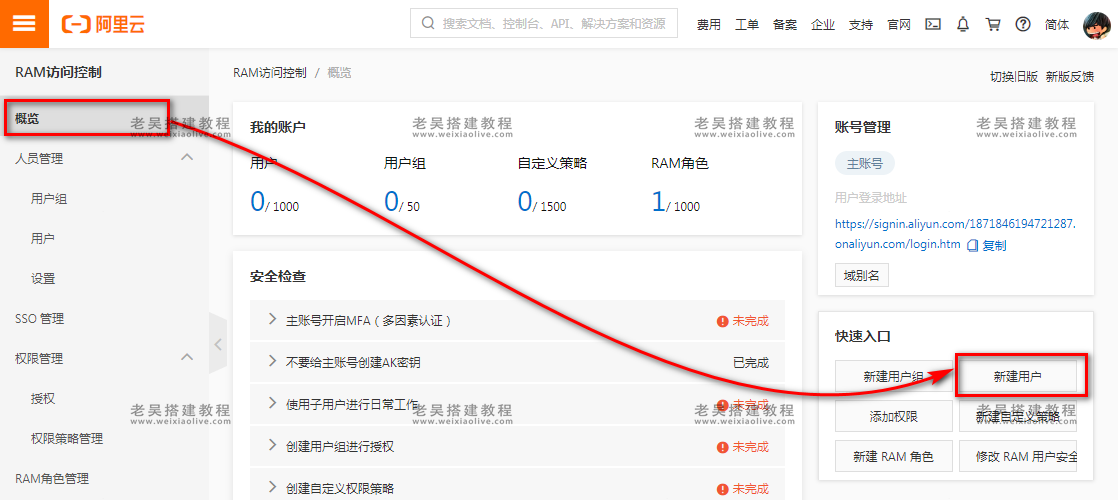
Task: Click the 复制 link
Action: tap(995, 245)
